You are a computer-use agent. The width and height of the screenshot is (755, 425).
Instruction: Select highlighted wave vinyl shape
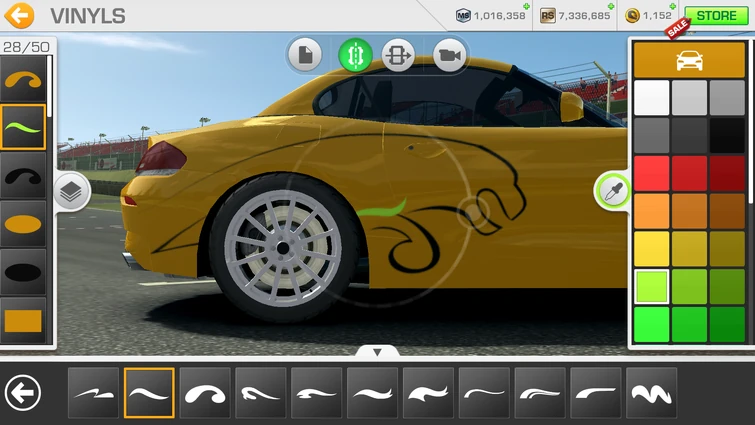tap(149, 393)
